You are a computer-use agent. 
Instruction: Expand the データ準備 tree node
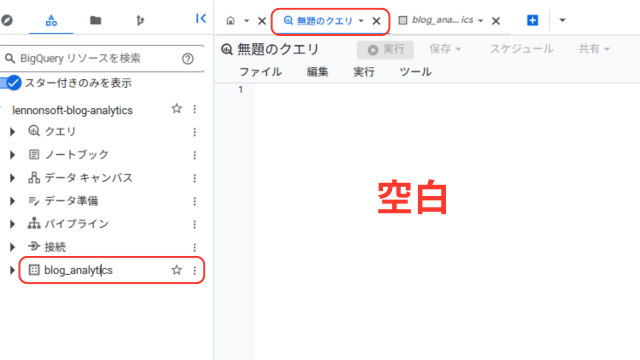tap(12, 201)
